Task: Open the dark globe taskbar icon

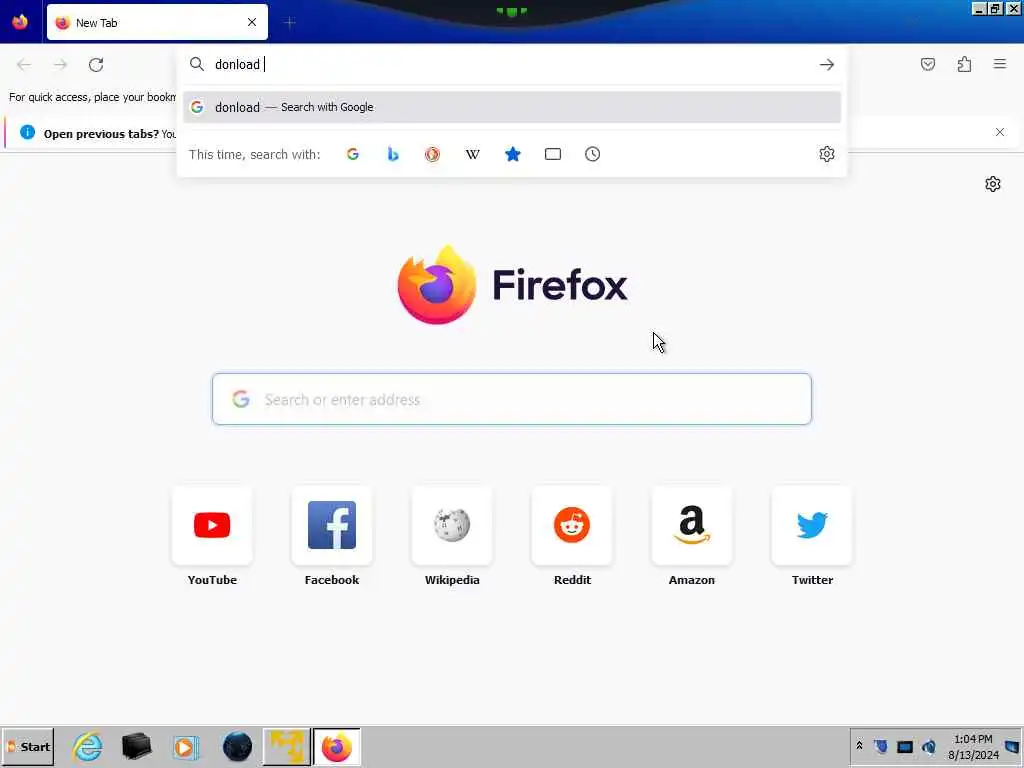Action: [237, 746]
